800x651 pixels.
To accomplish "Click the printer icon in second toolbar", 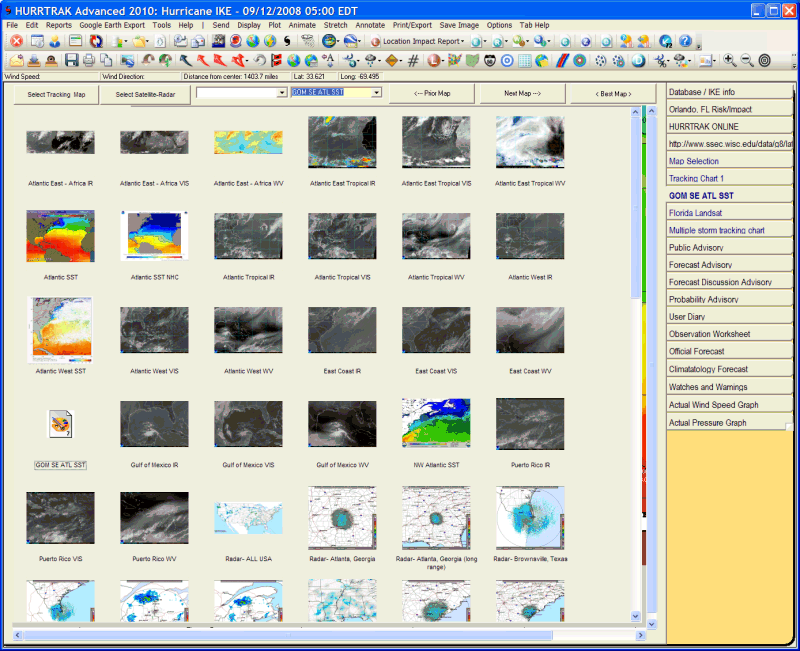I will point(90,61).
